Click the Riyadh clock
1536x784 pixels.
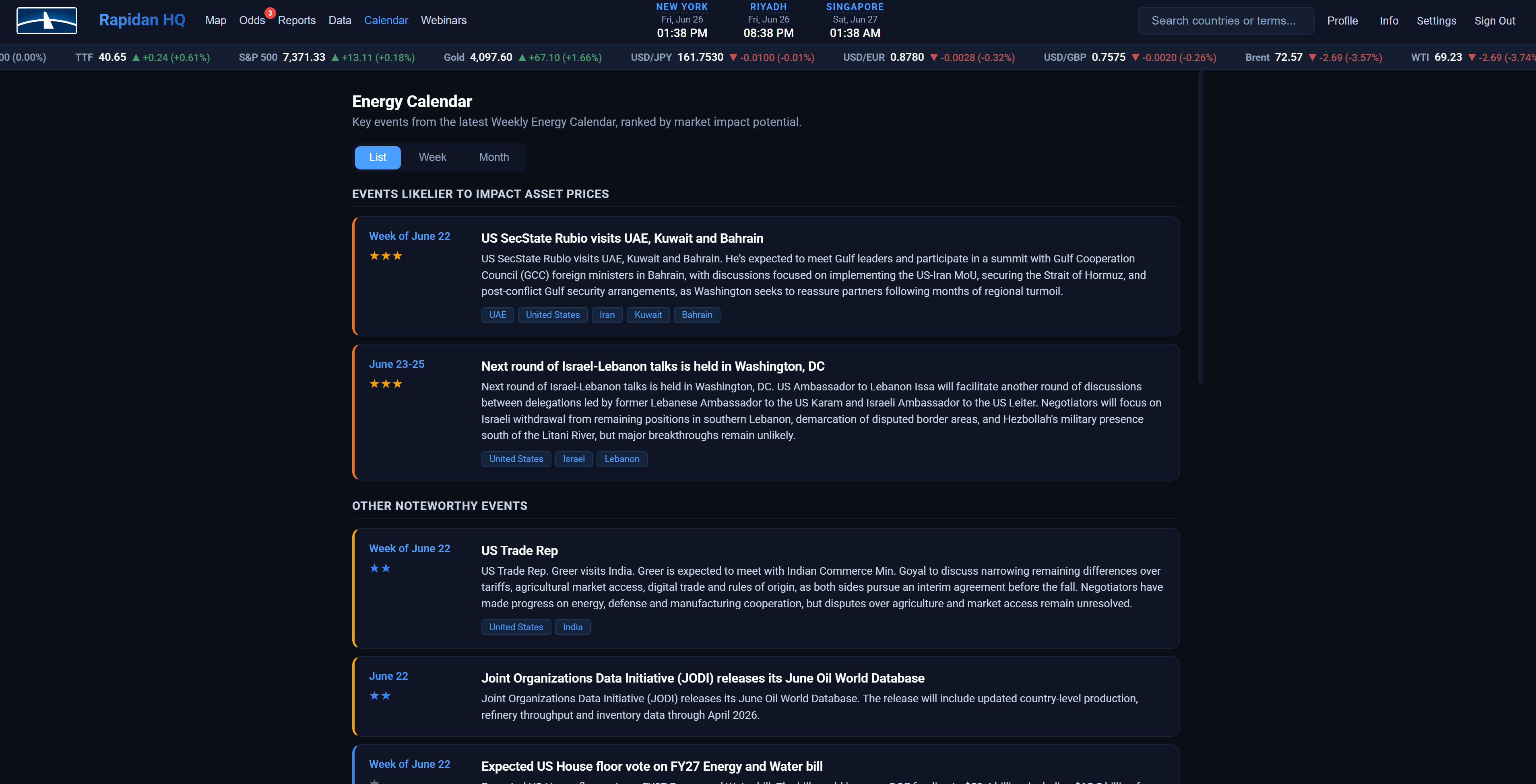(768, 20)
